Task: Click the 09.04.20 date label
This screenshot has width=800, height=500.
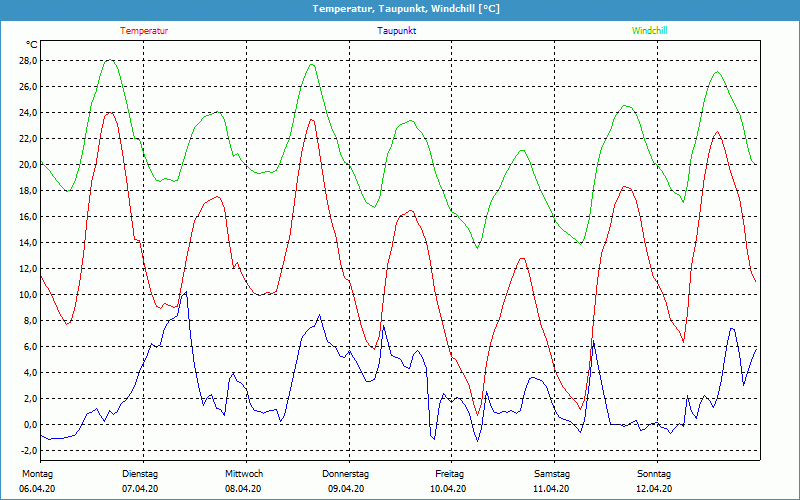Action: (x=346, y=489)
